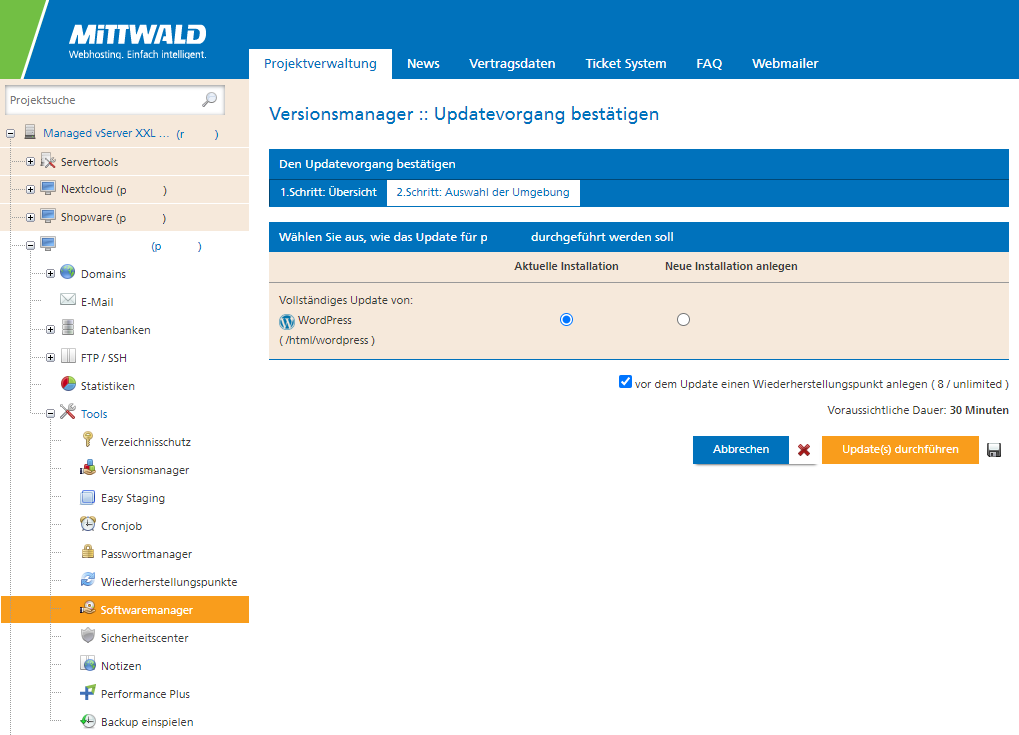
Task: Open the Ticket System tab
Action: [x=626, y=64]
